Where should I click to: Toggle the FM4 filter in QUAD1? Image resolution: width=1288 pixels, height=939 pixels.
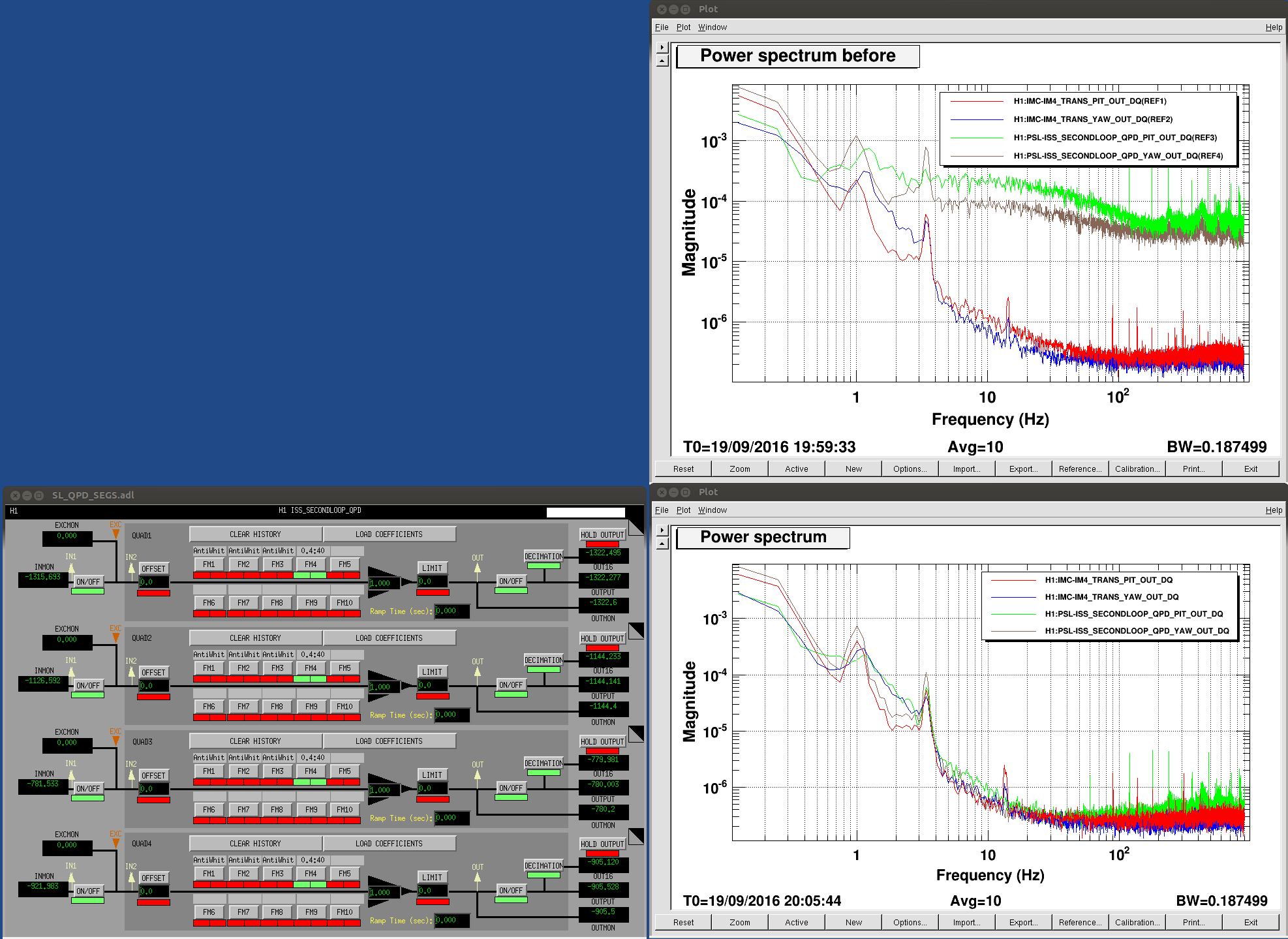[x=311, y=564]
